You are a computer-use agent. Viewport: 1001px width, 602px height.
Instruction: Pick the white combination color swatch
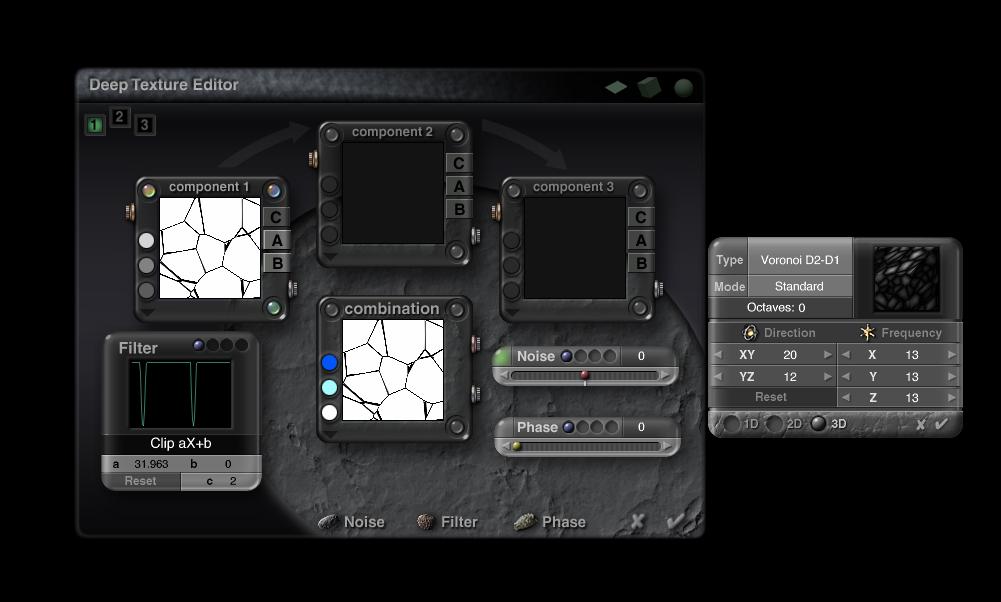coord(329,412)
